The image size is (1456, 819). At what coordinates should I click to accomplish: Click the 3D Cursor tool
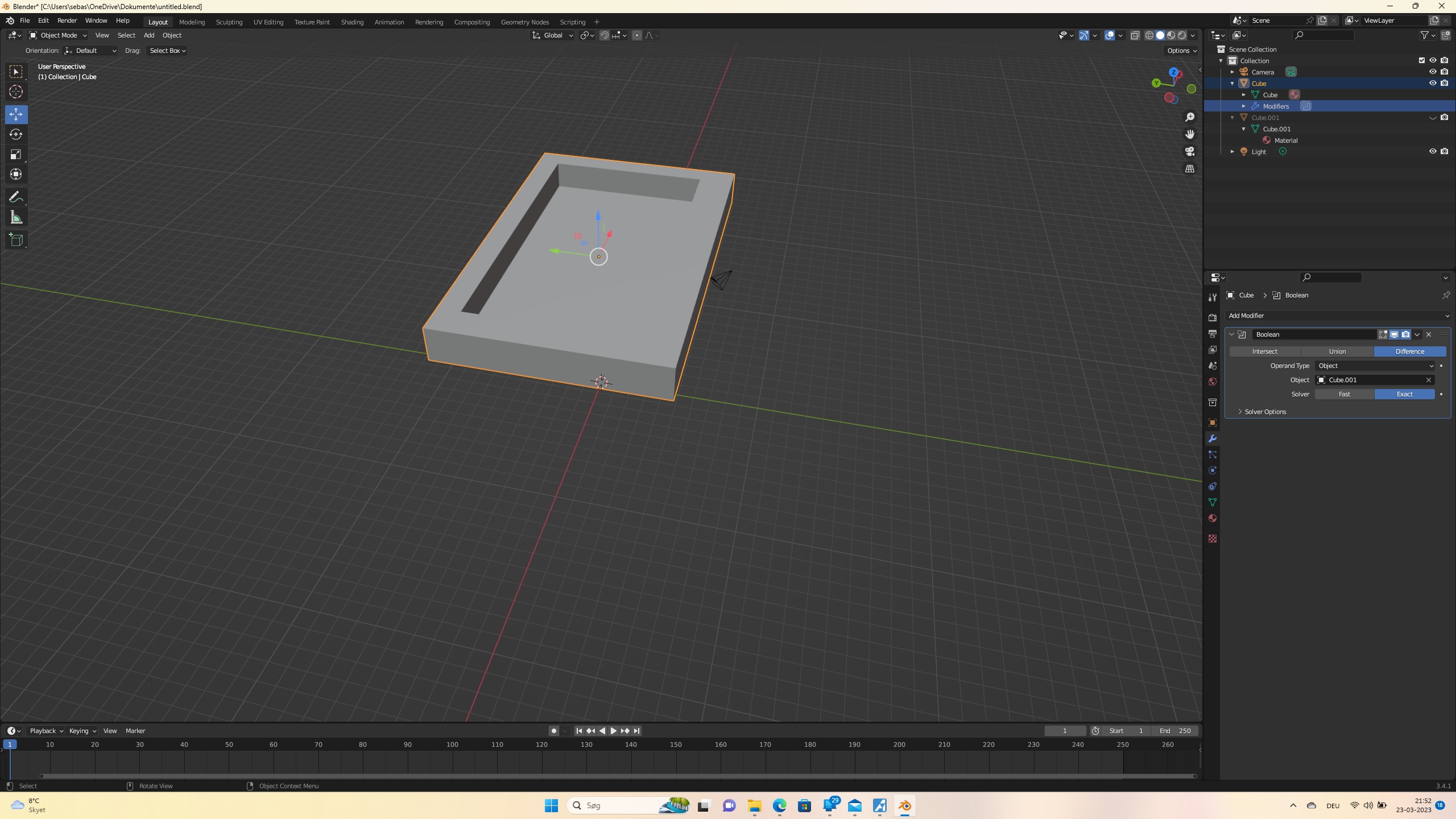point(16,92)
